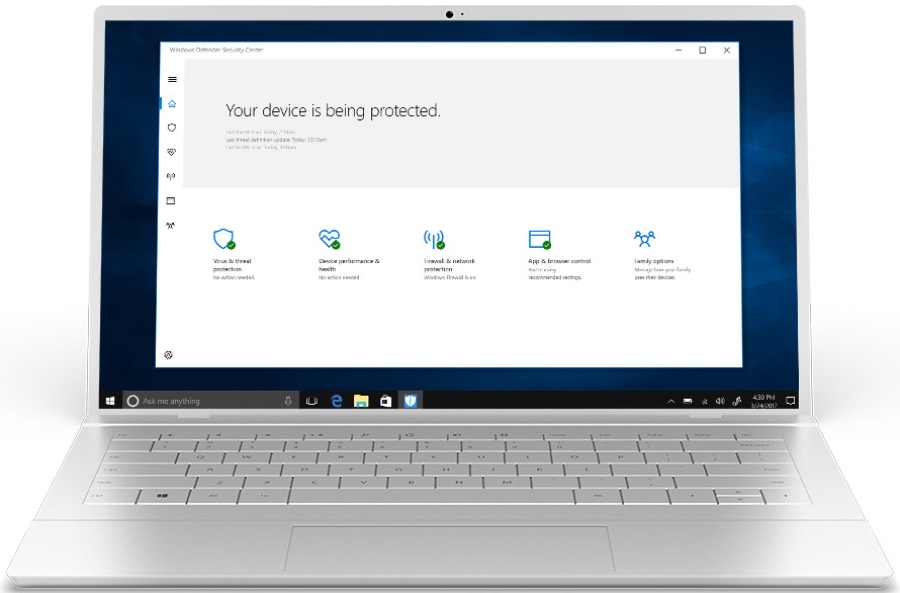Open Firewall & network protection label
The height and width of the screenshot is (593, 900).
tap(449, 265)
